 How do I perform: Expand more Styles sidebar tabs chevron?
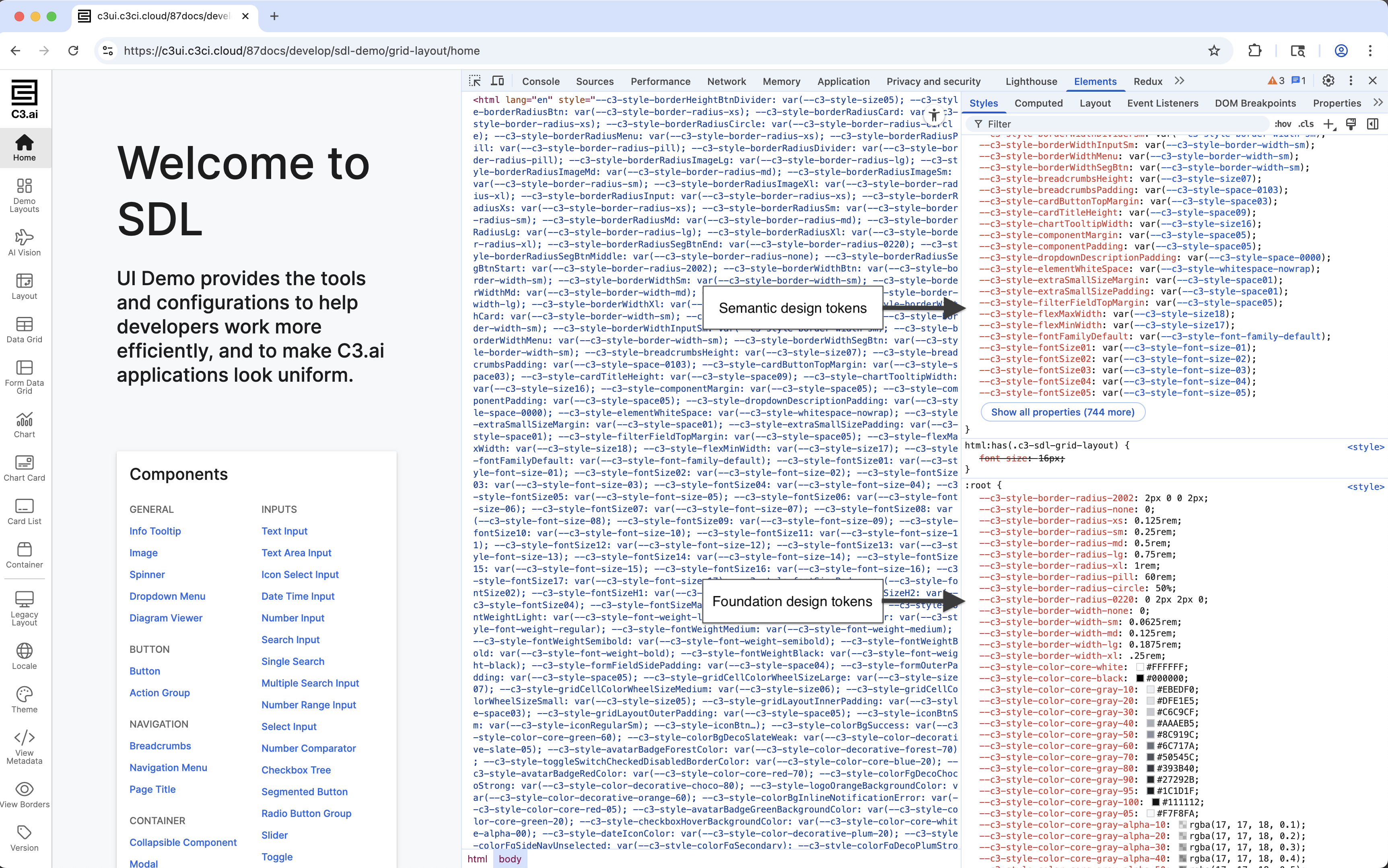[1378, 103]
